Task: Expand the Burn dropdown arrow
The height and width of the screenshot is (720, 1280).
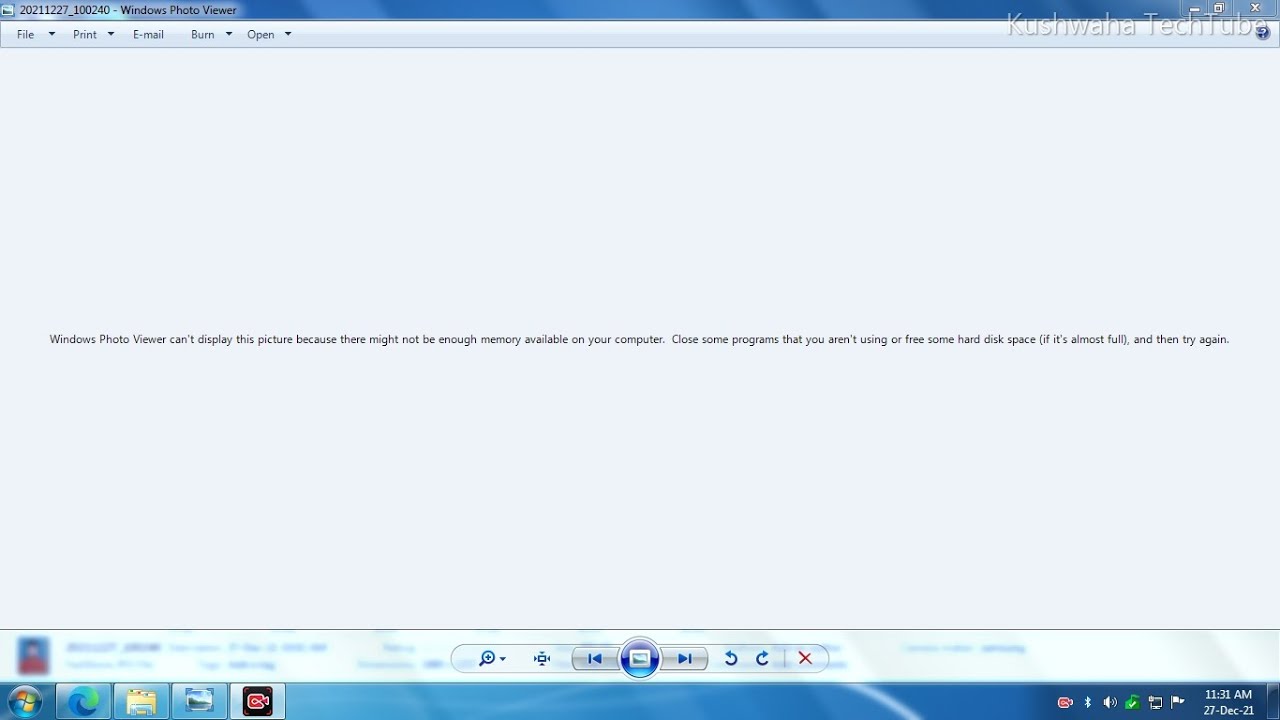Action: pos(229,34)
